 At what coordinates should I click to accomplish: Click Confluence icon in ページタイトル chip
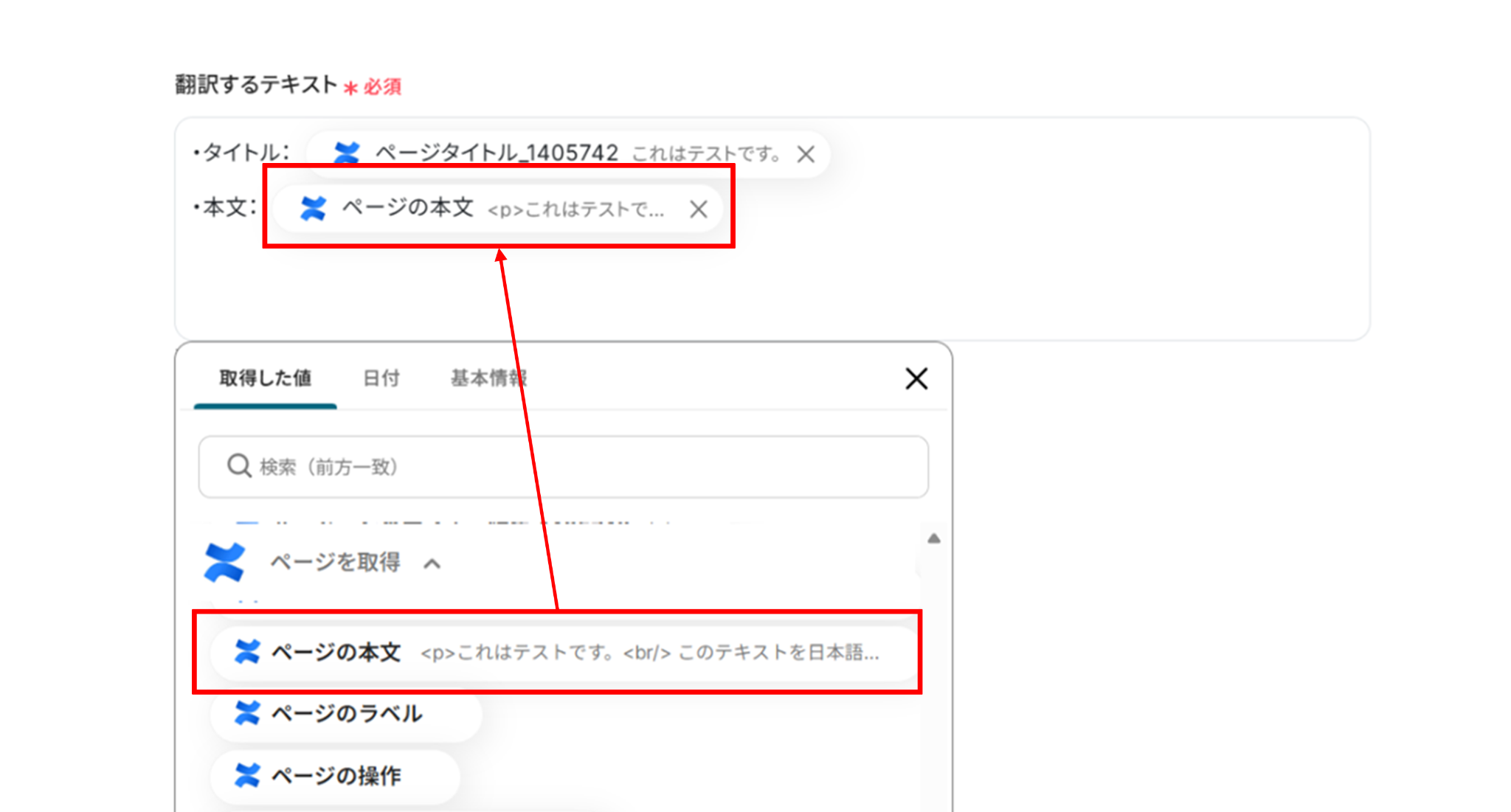point(347,153)
